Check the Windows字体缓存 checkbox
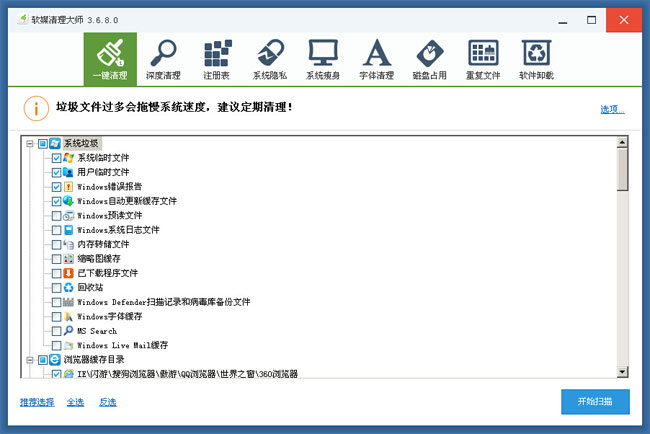 [x=56, y=317]
